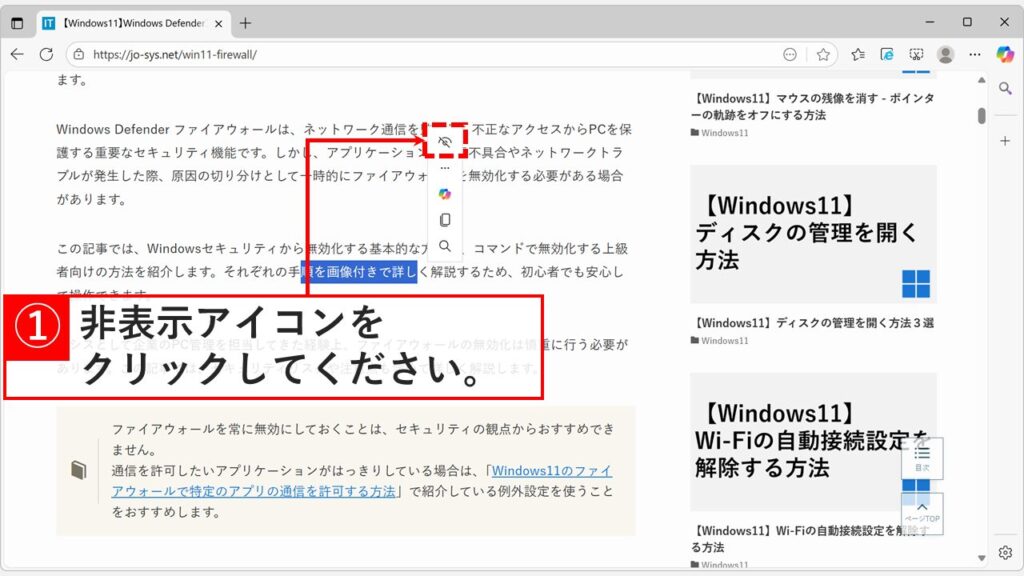Launch Copilot from the top-right toolbar

[1004, 54]
